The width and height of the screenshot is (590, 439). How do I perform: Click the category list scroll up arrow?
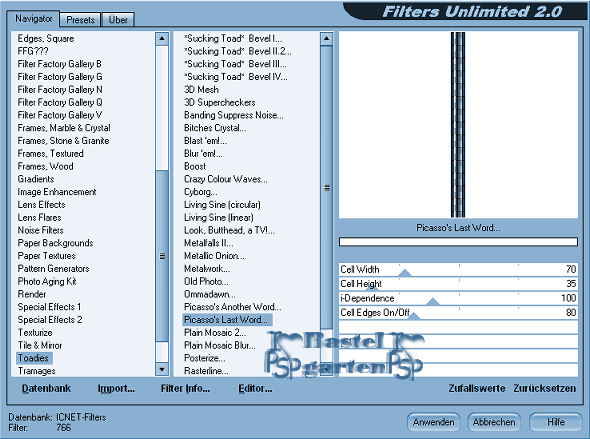tap(162, 39)
